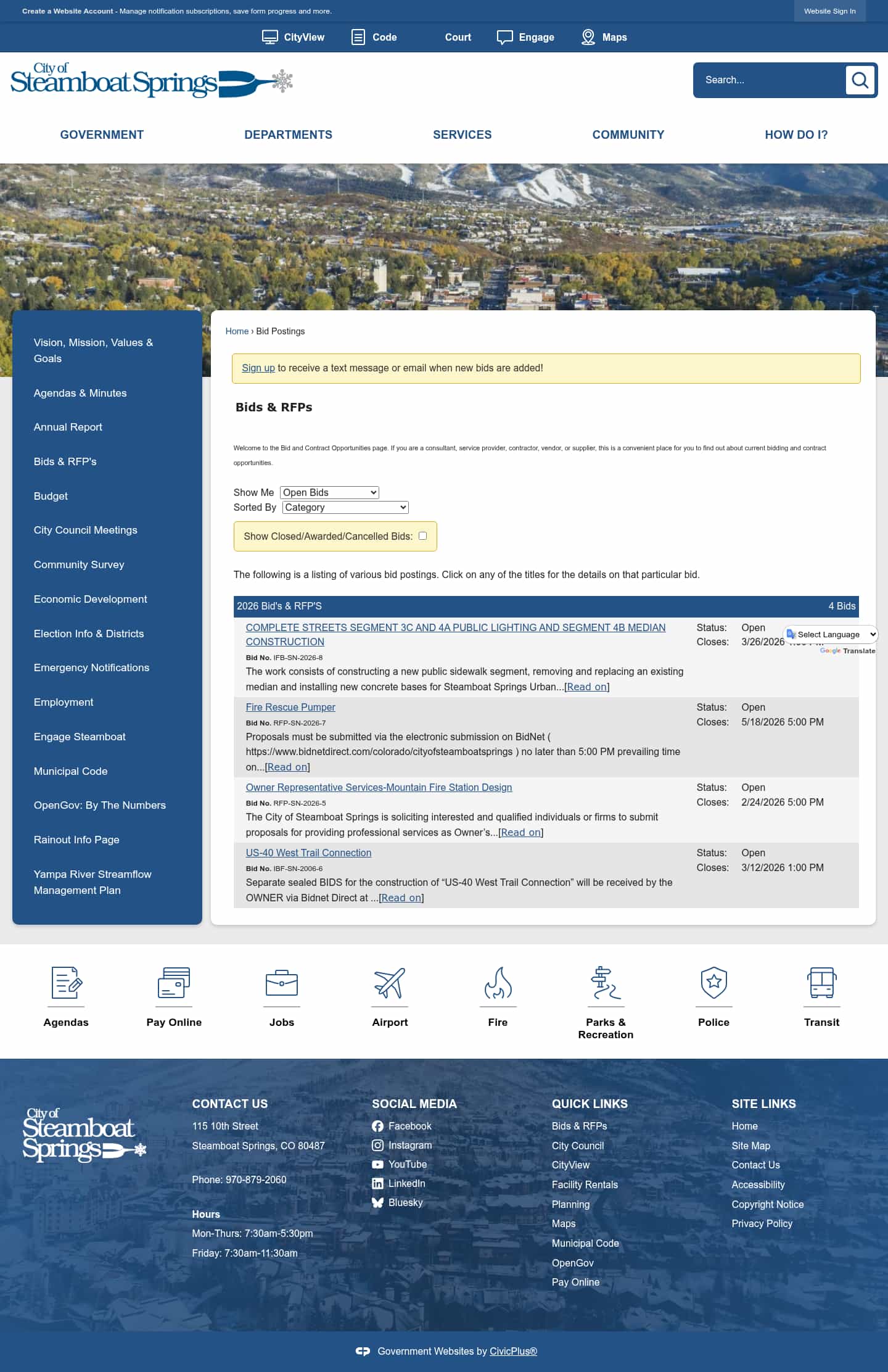Open Emergency Notifications in sidebar
888x1372 pixels.
[x=91, y=667]
